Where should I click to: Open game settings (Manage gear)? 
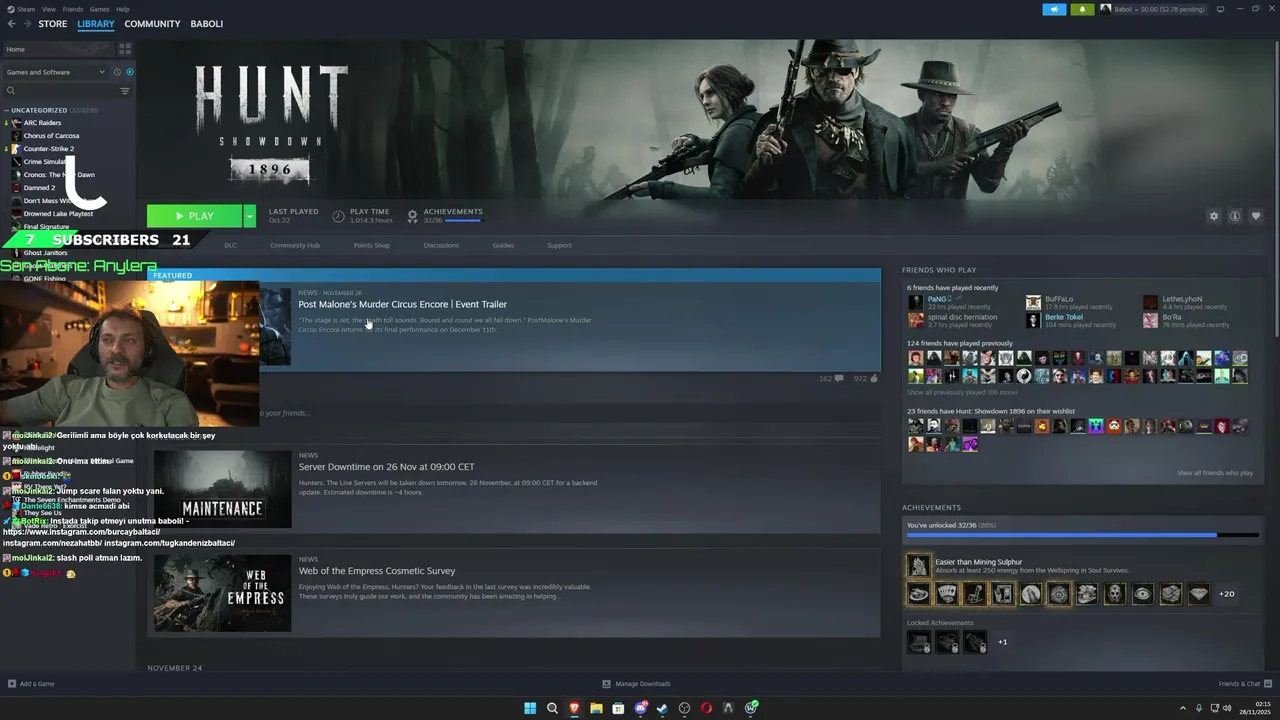coord(1214,216)
